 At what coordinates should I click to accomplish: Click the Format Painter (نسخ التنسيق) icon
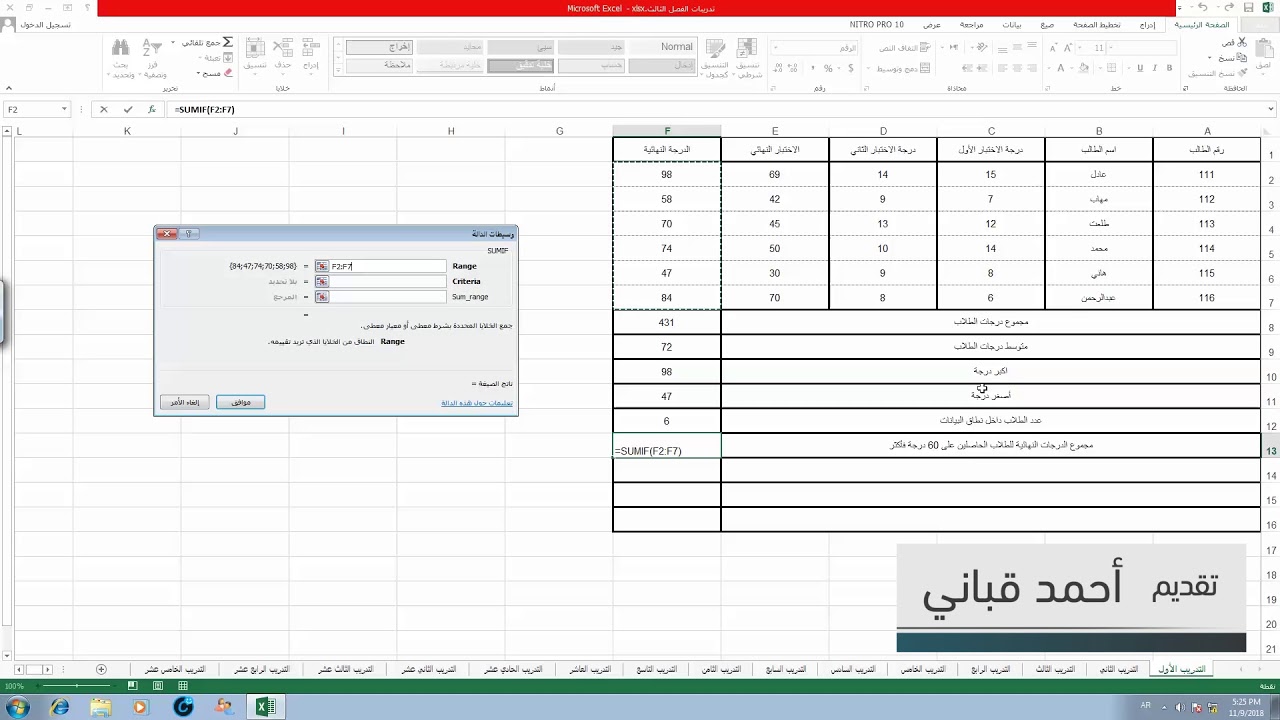tap(1241, 73)
